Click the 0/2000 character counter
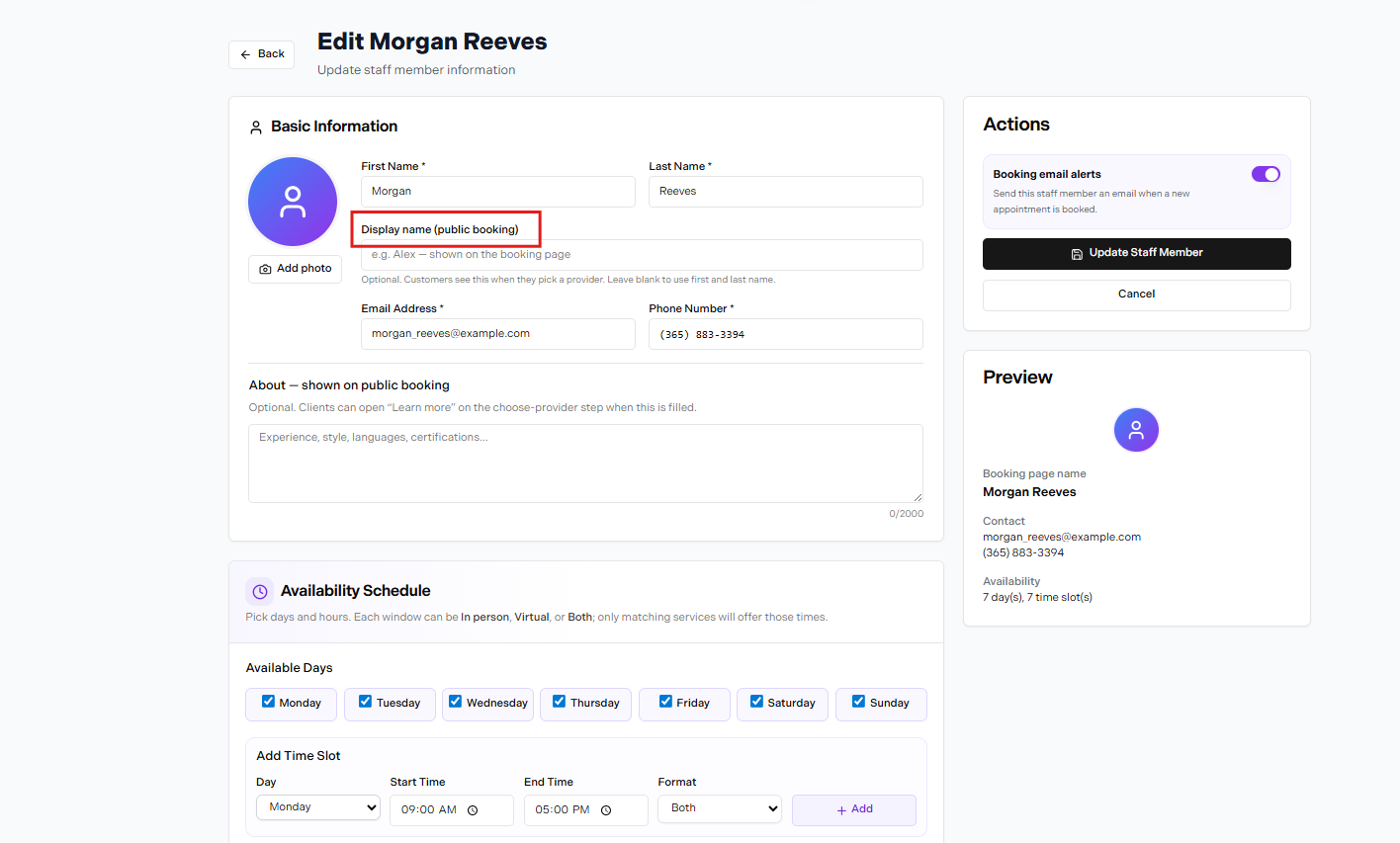Image resolution: width=1400 pixels, height=843 pixels. [906, 514]
